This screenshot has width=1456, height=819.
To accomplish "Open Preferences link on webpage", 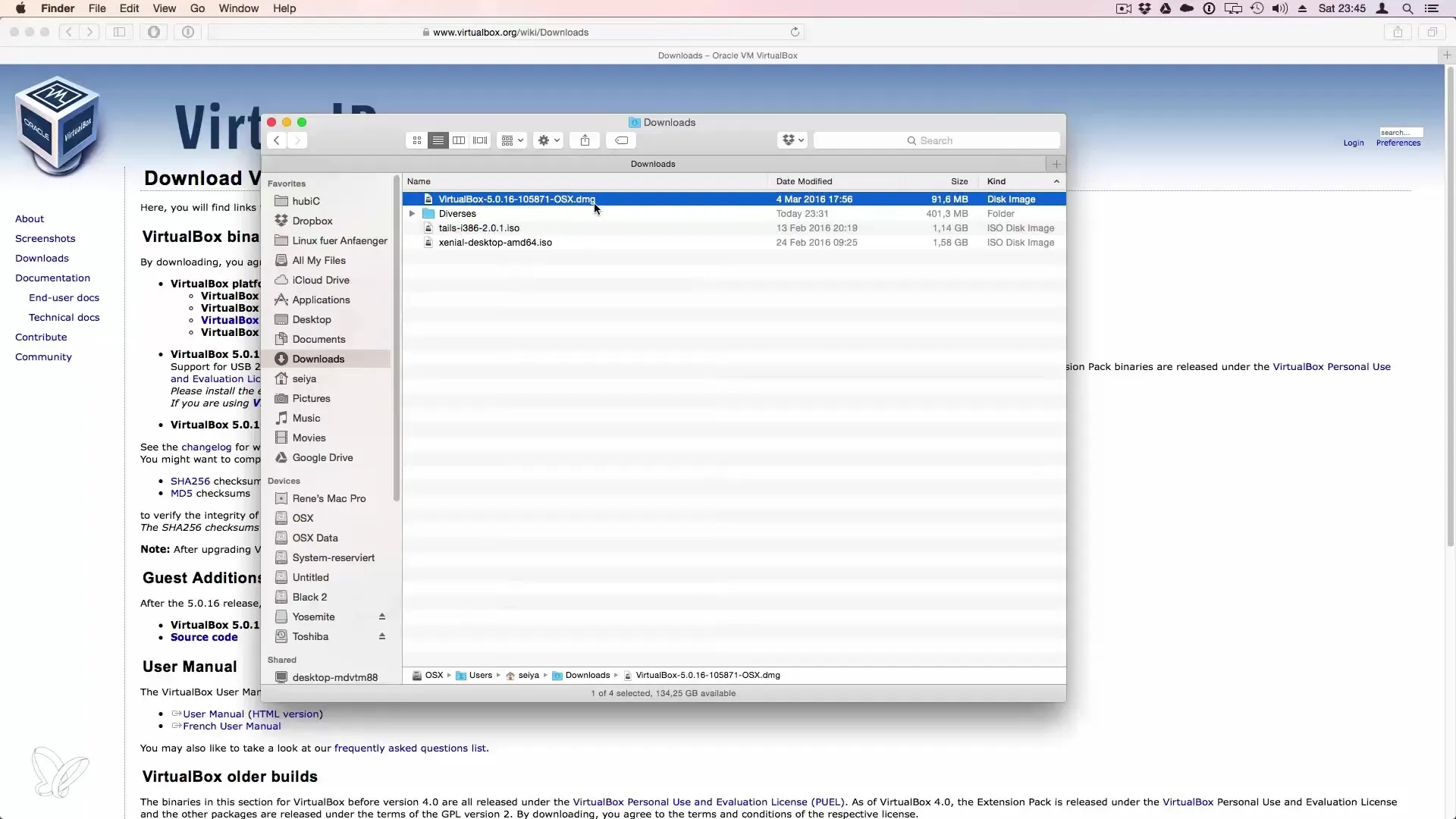I will point(1398,143).
